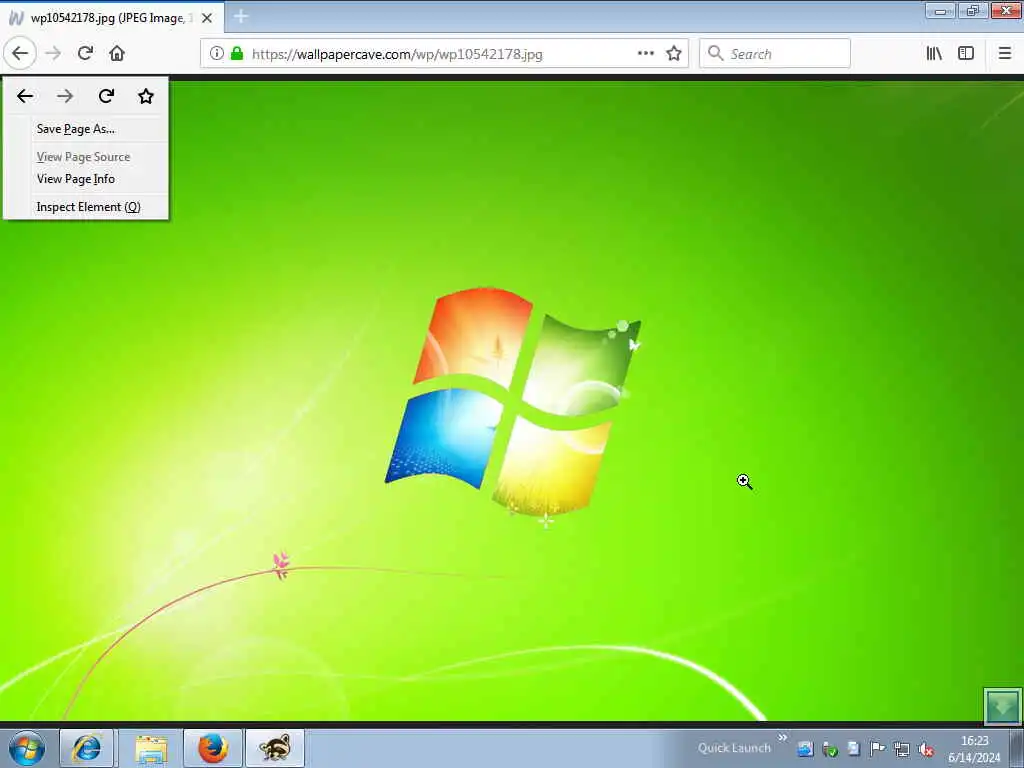The image size is (1024, 768).
Task: Click the Windows 7 logo wallpaper image
Action: coord(512,404)
